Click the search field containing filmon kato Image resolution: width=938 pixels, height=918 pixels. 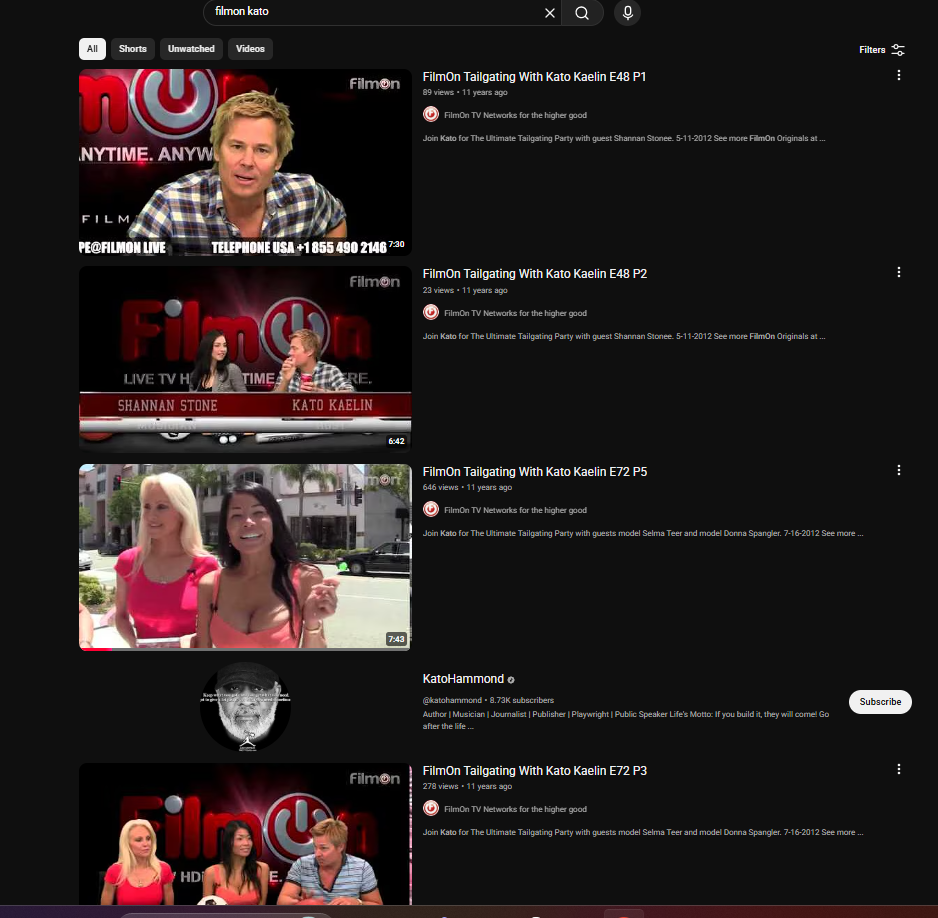click(x=370, y=12)
